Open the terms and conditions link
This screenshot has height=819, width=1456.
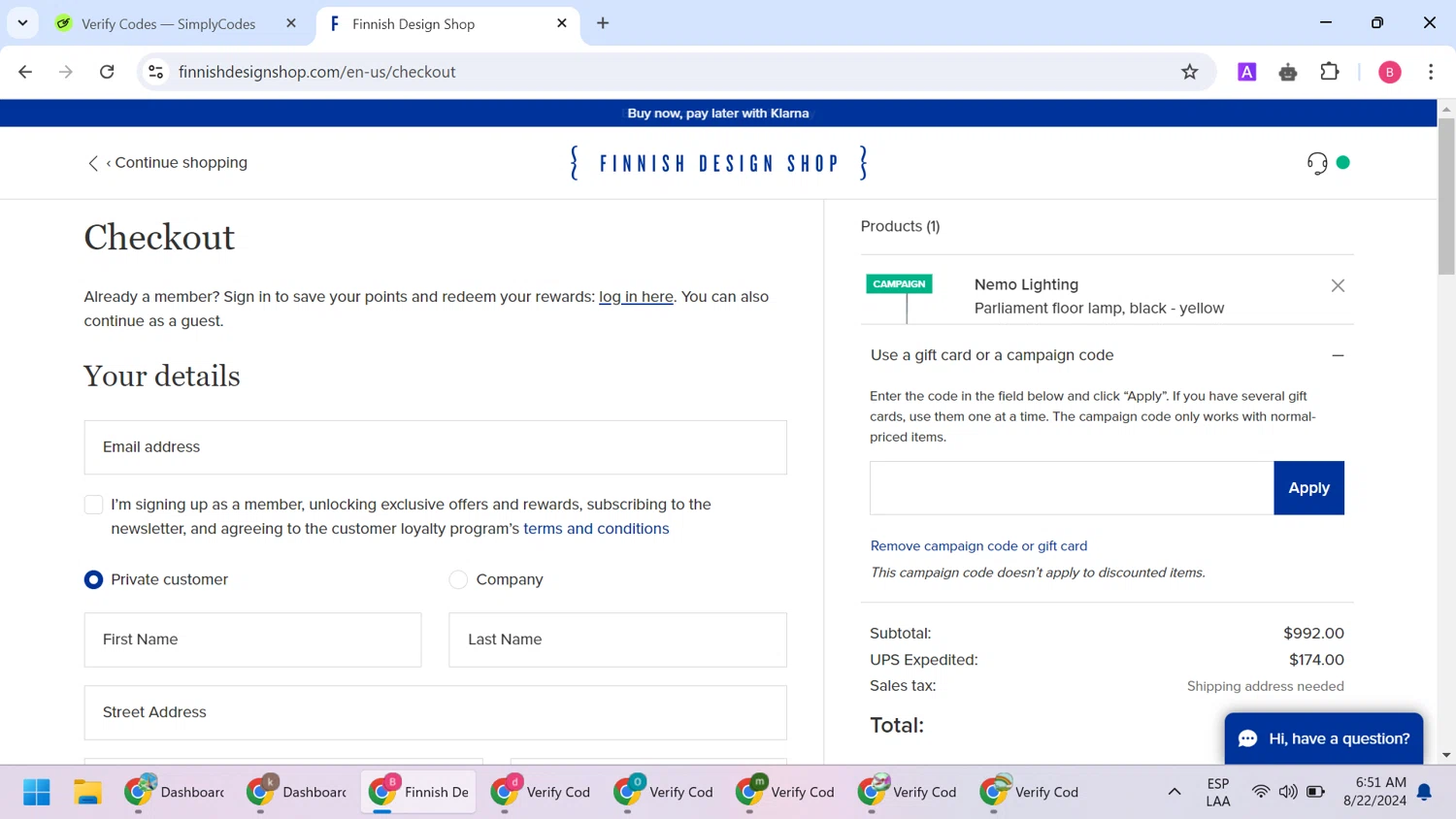(596, 529)
